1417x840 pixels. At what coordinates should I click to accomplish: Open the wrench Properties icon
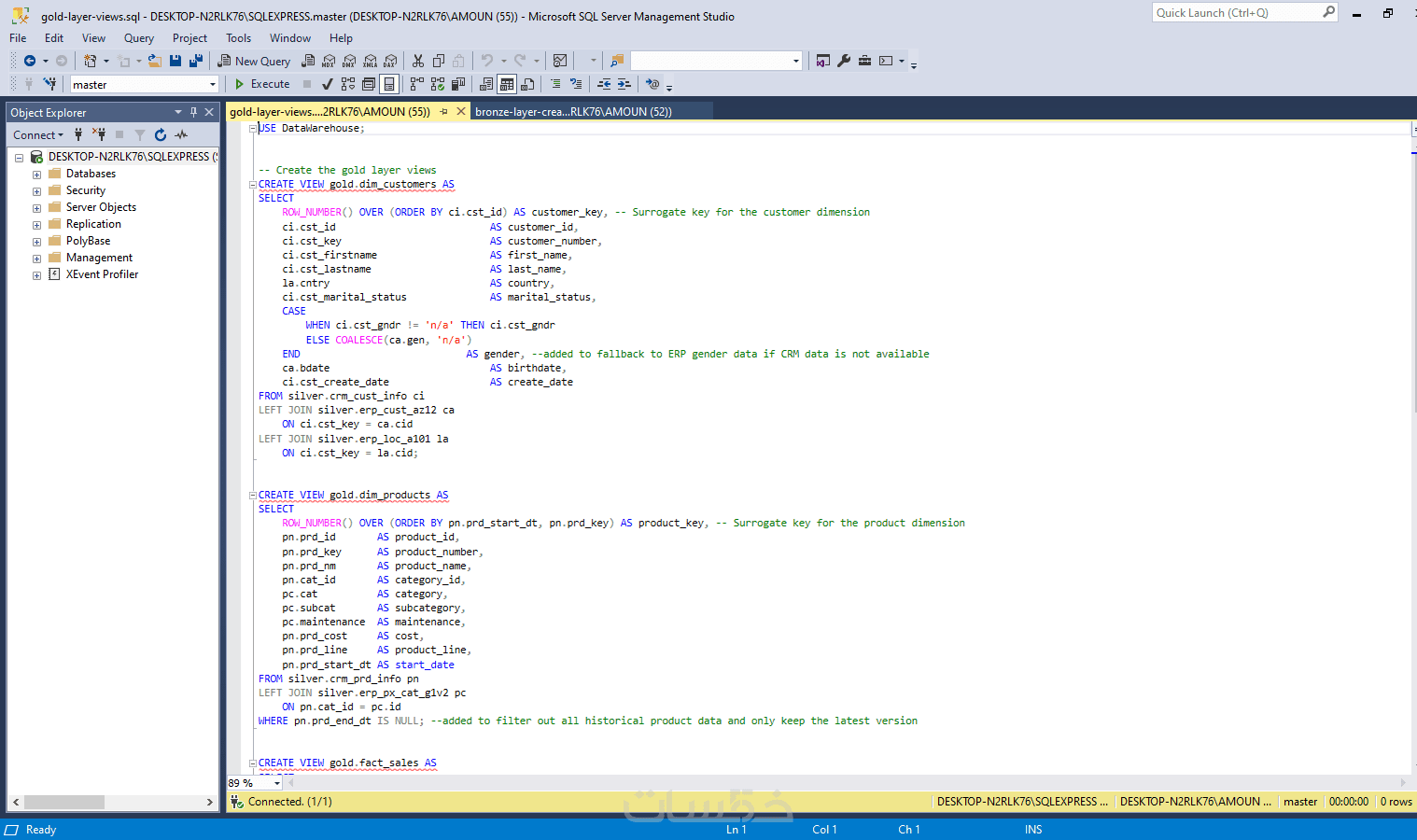point(844,61)
